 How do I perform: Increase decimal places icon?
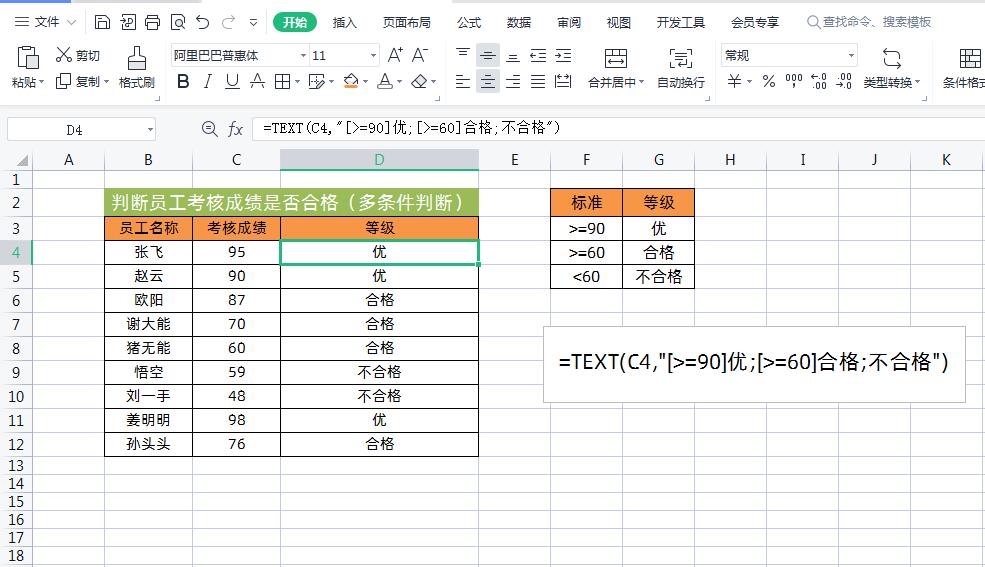[819, 81]
